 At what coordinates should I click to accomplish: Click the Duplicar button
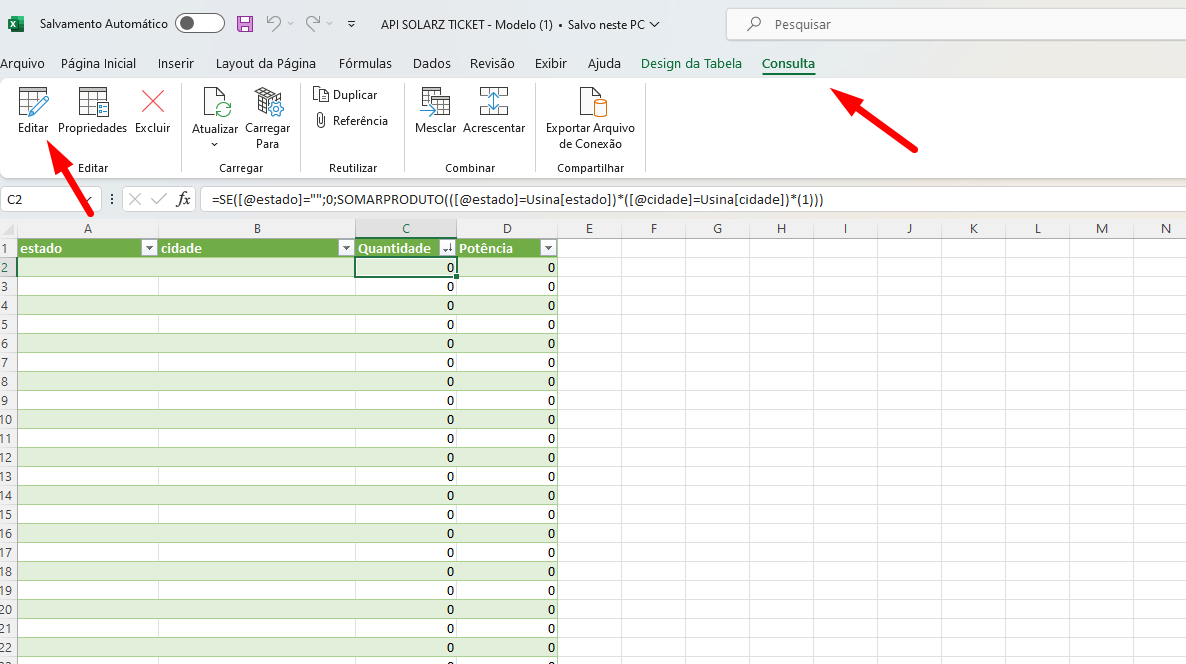(x=345, y=95)
